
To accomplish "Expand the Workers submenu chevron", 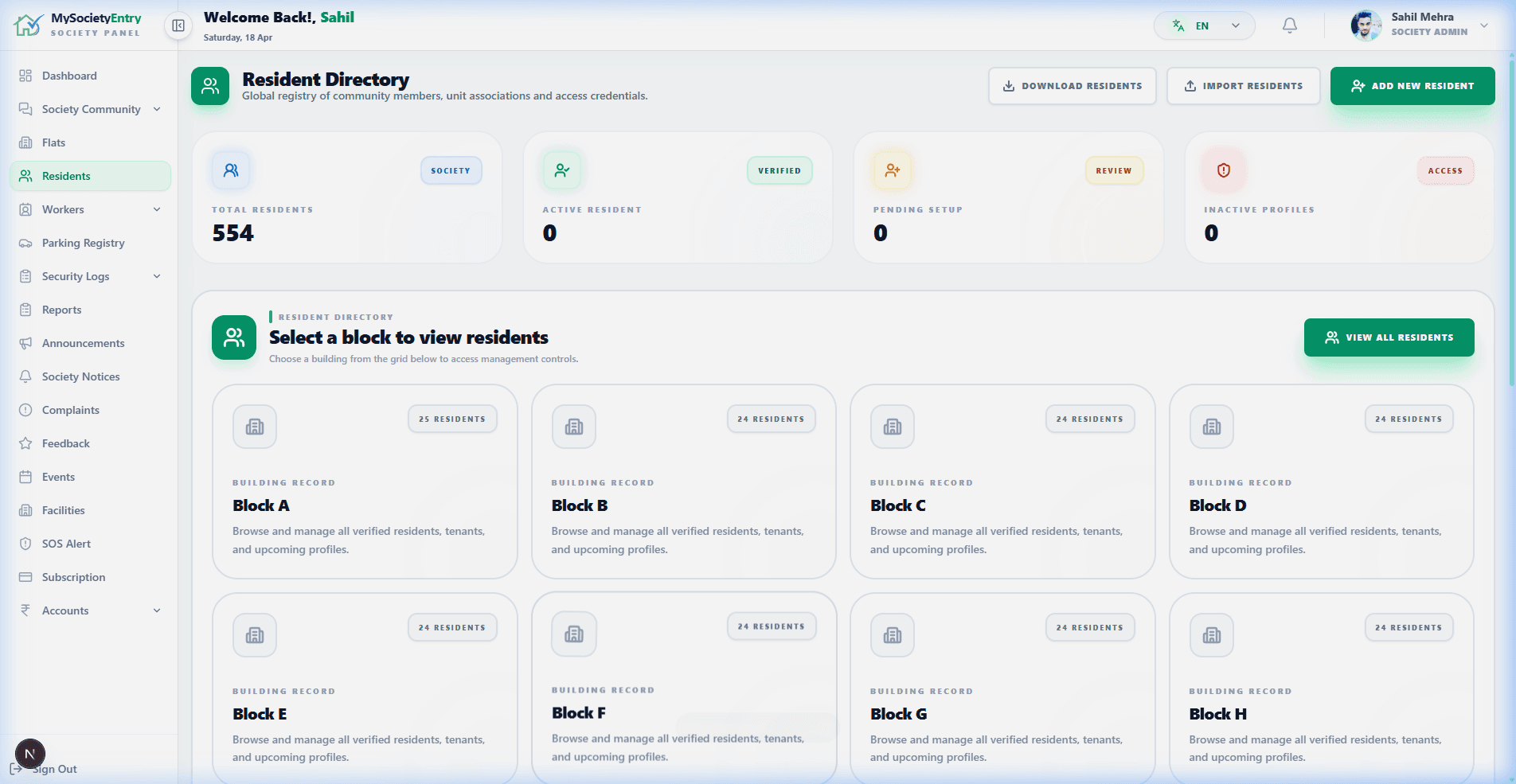I will click(157, 209).
